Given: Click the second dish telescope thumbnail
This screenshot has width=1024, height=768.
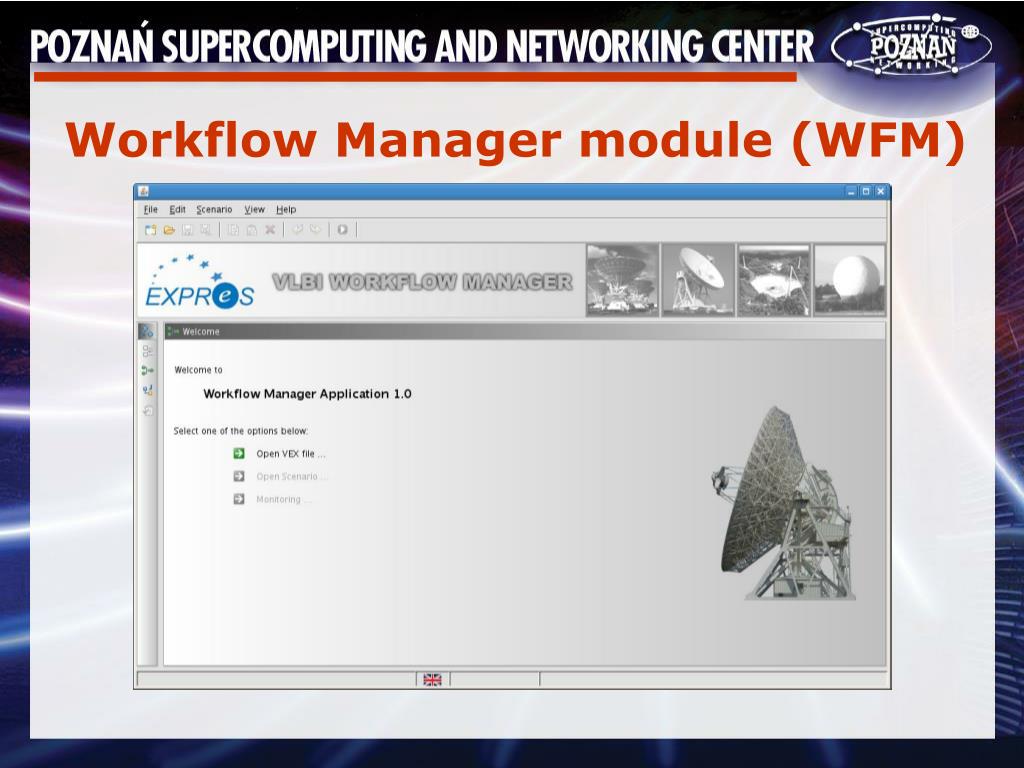Looking at the screenshot, I should [698, 280].
